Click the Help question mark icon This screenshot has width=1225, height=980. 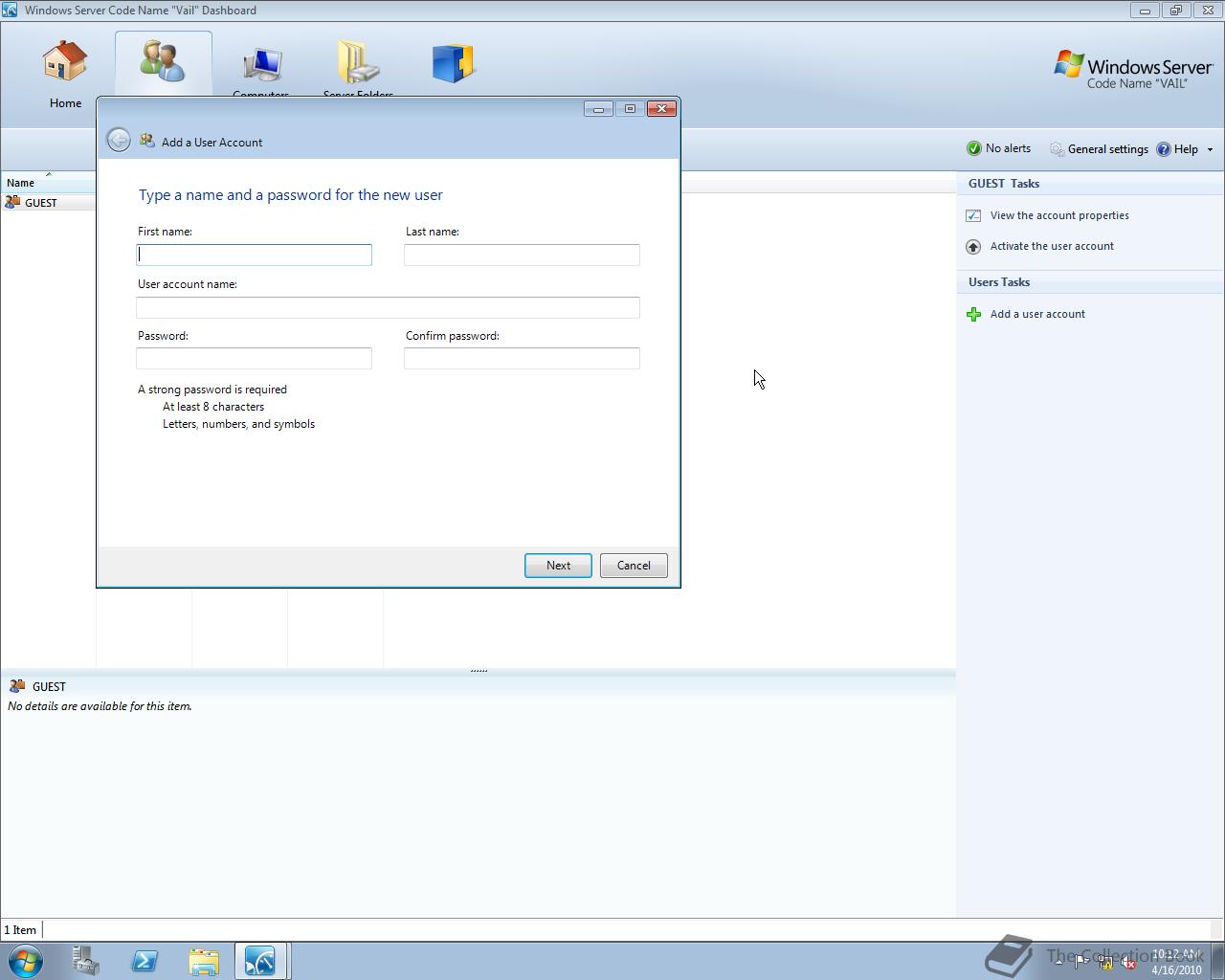[1164, 149]
